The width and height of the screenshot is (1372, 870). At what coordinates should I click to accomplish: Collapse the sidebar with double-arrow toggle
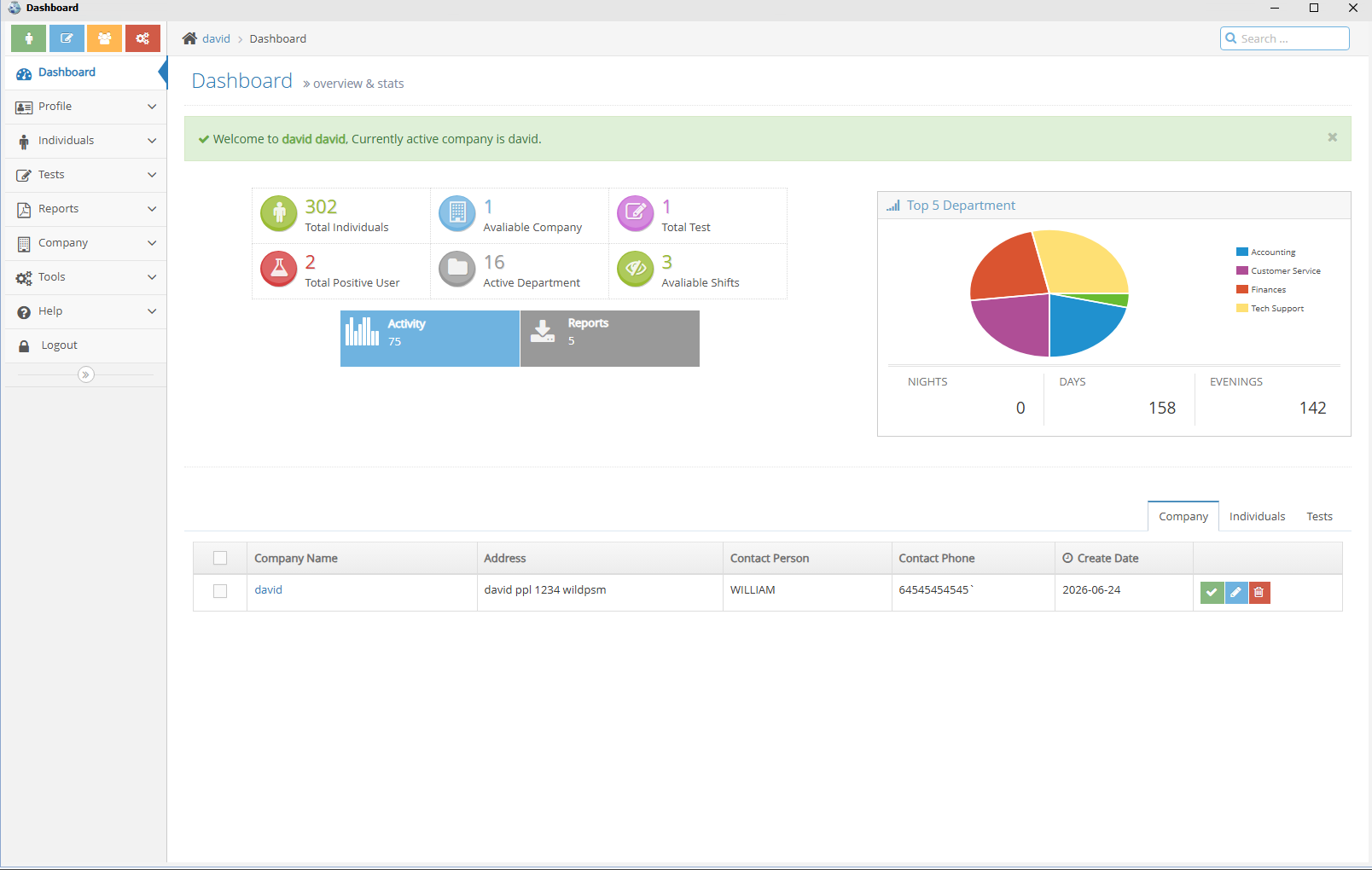coord(86,374)
